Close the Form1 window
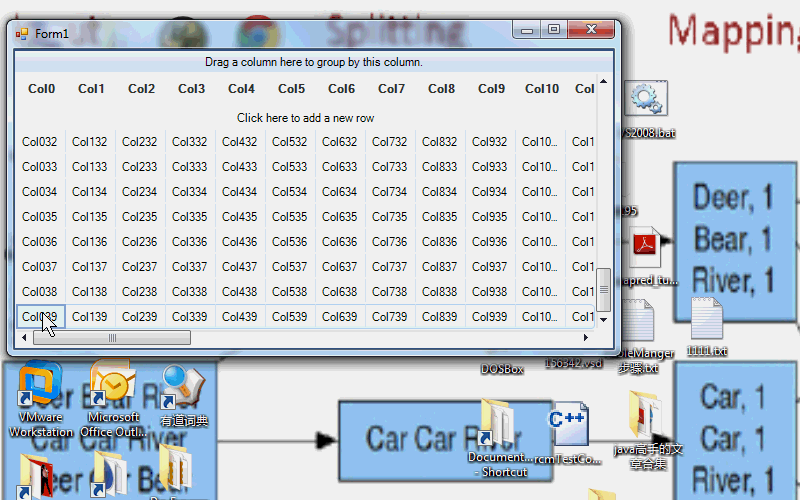Image resolution: width=800 pixels, height=500 pixels. tap(591, 30)
